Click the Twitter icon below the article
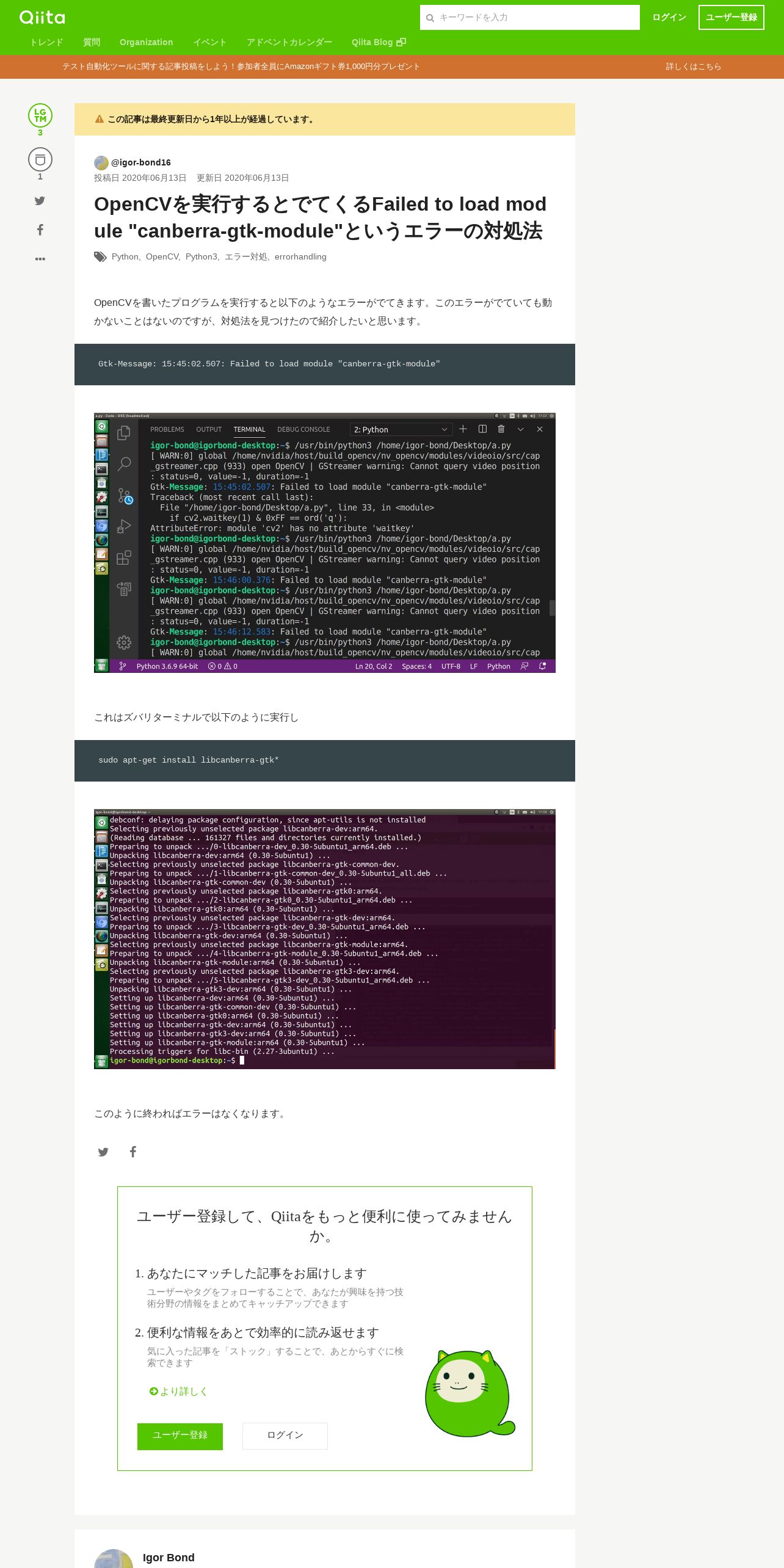Screen dimensions: 784x1568 [103, 1152]
